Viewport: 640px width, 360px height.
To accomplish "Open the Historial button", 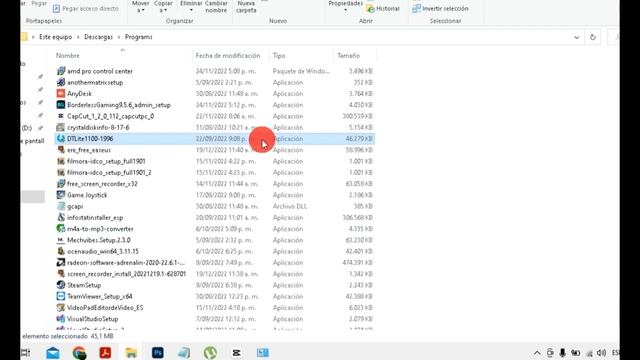I will click(x=383, y=9).
